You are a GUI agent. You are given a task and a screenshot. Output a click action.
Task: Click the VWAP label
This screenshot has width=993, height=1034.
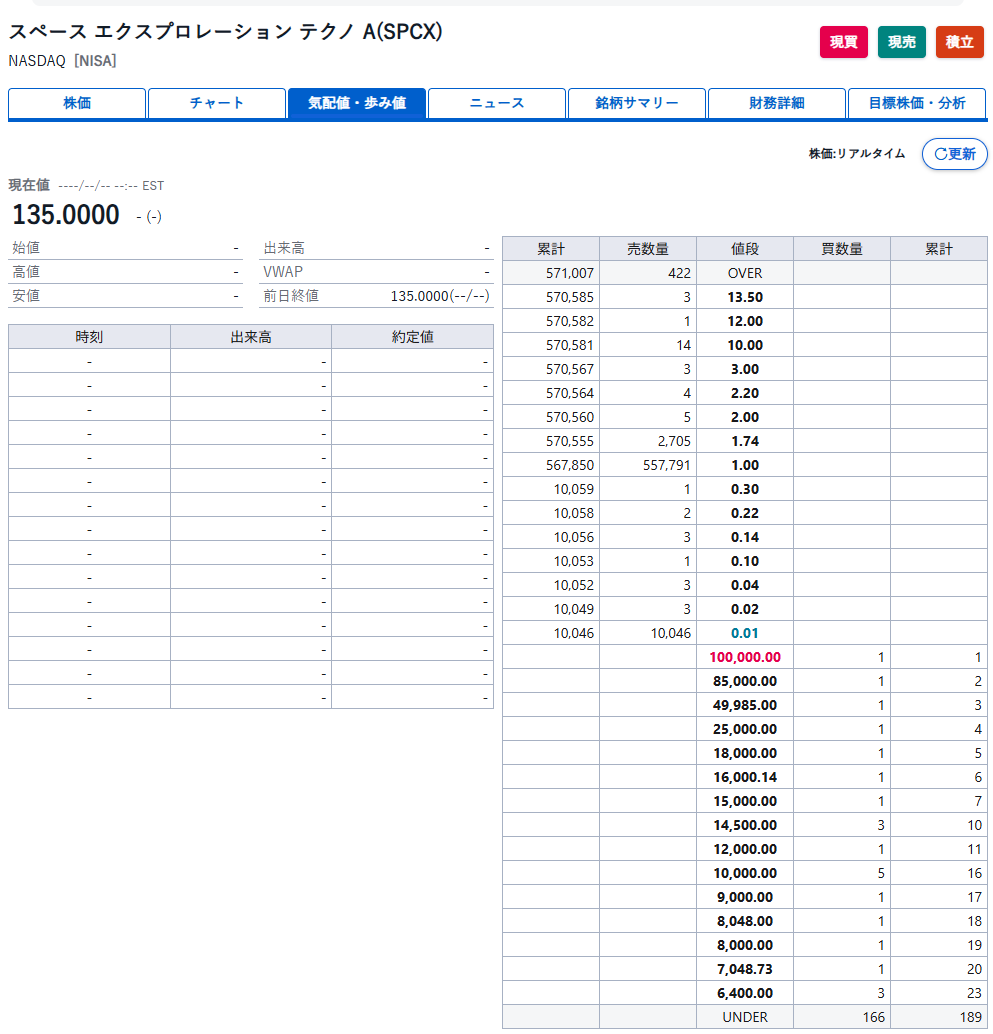[x=283, y=272]
